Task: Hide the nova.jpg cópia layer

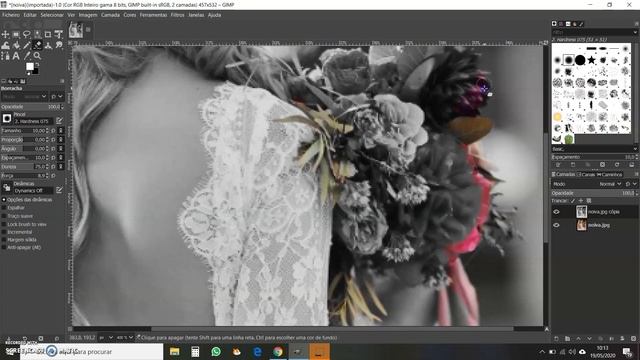Action: point(556,211)
